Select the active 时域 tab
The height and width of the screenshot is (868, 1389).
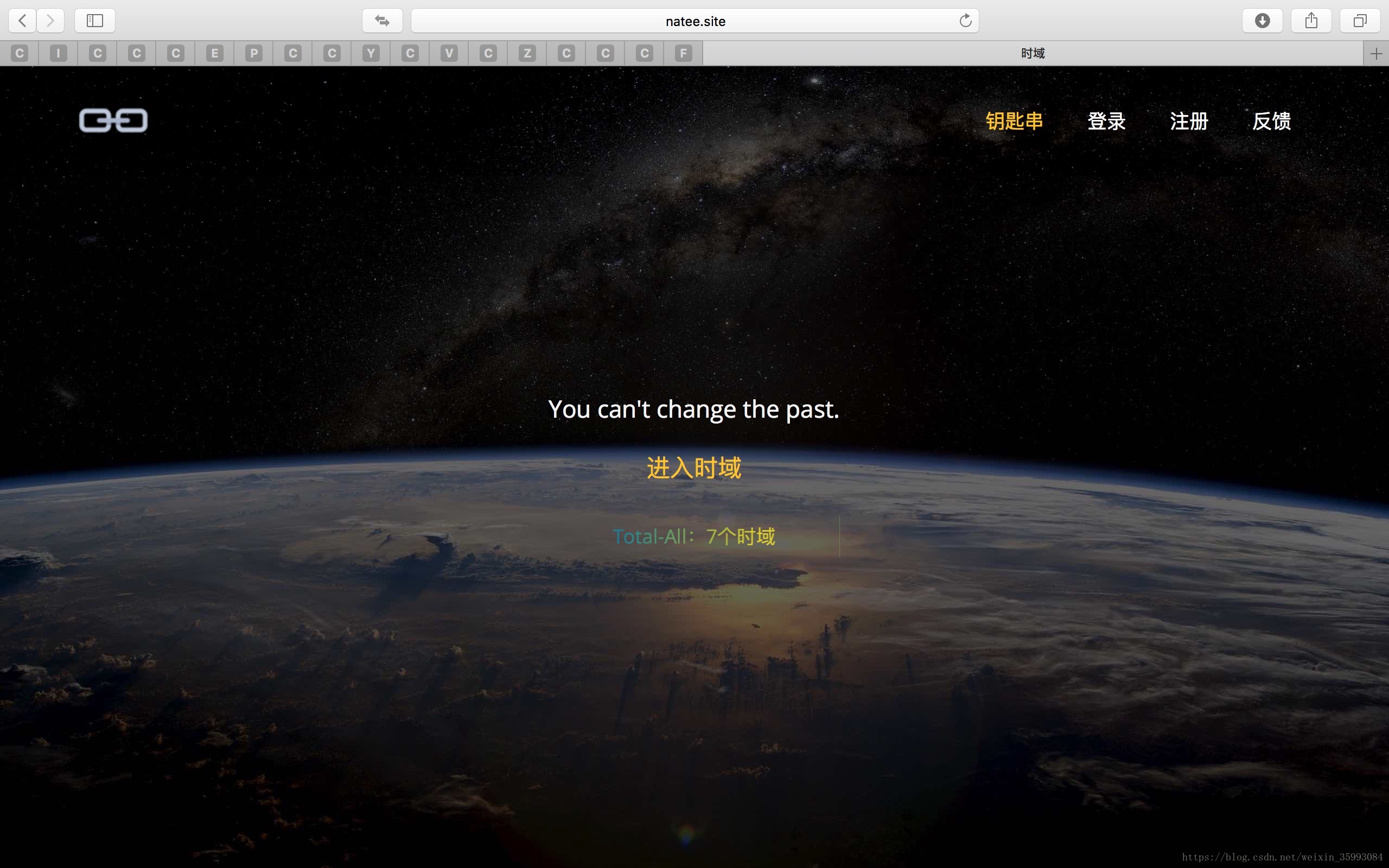(1033, 53)
